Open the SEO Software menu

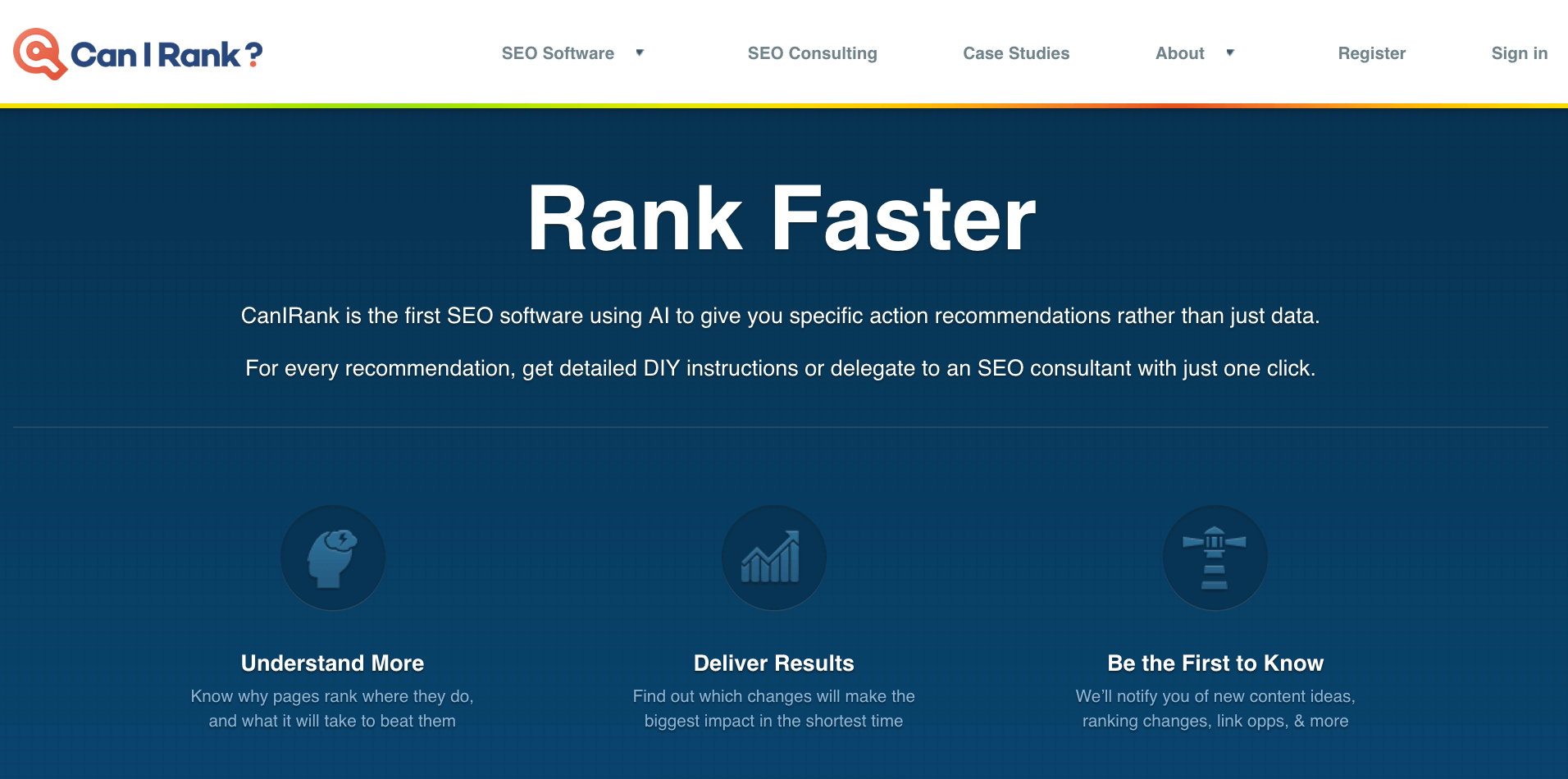(558, 53)
